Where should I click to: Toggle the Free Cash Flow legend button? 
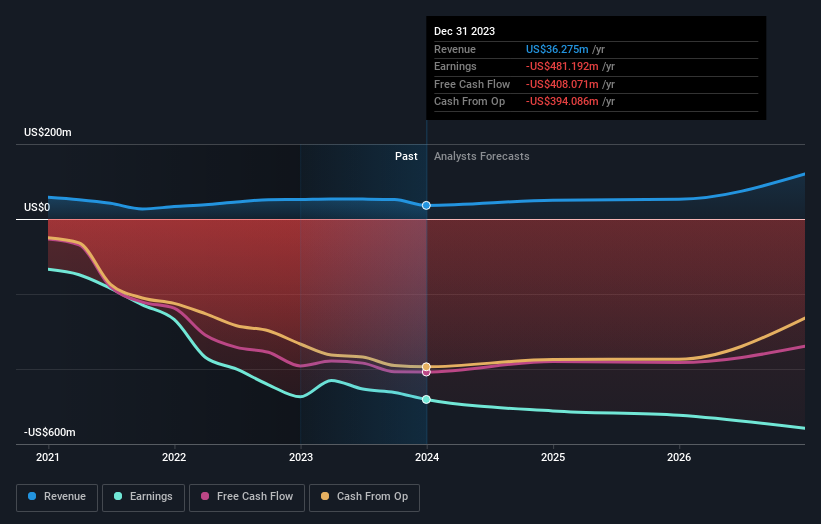click(247, 497)
